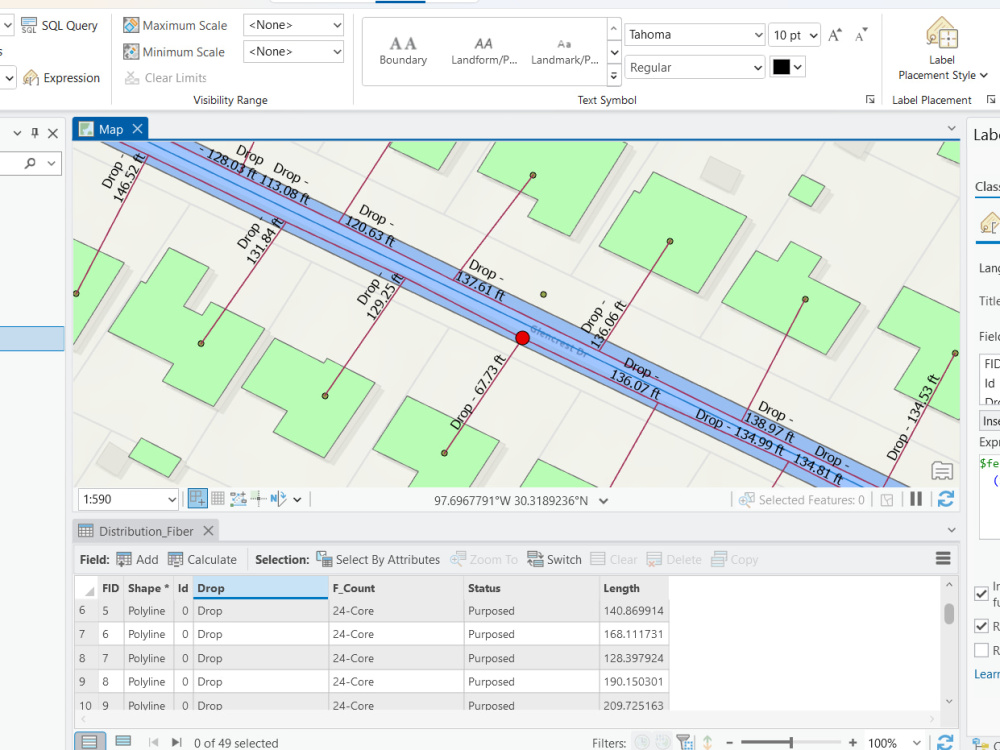Increase the label font size

835,35
